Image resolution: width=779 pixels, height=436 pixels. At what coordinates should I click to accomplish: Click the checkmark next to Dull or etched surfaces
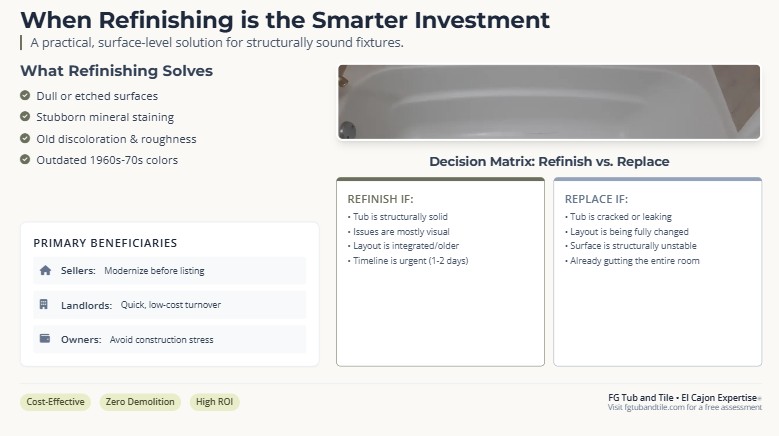pyautogui.click(x=25, y=95)
